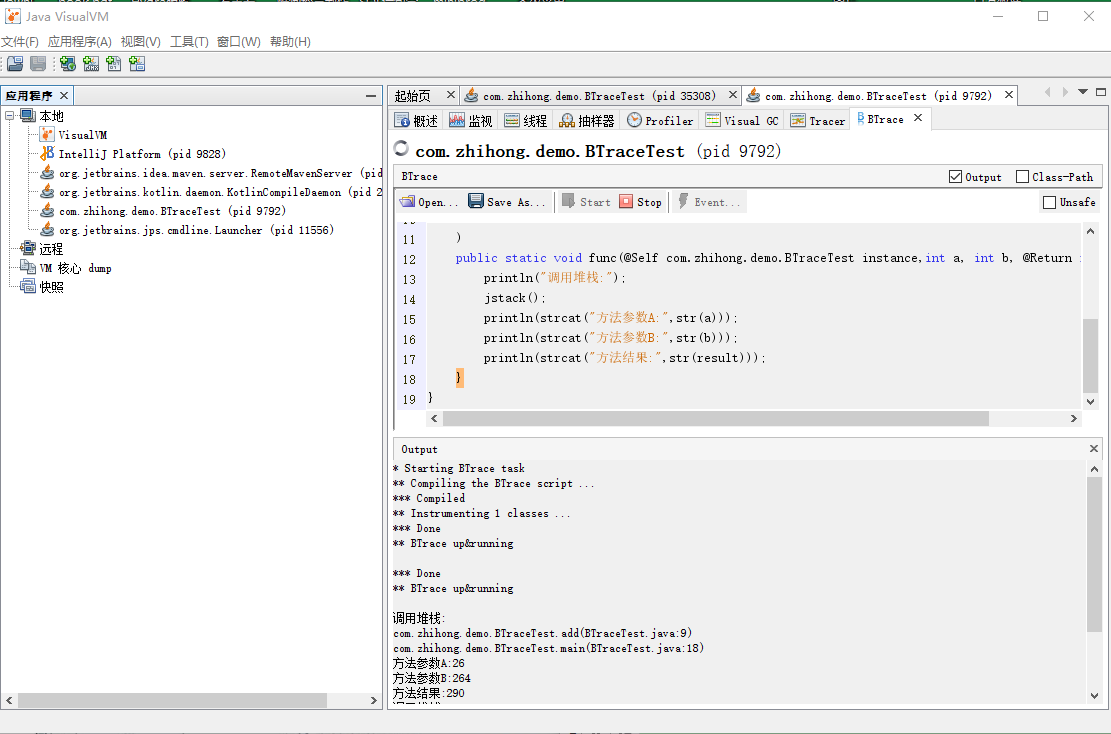The width and height of the screenshot is (1111, 734).
Task: Open the 概述 overview subtab
Action: 417,120
